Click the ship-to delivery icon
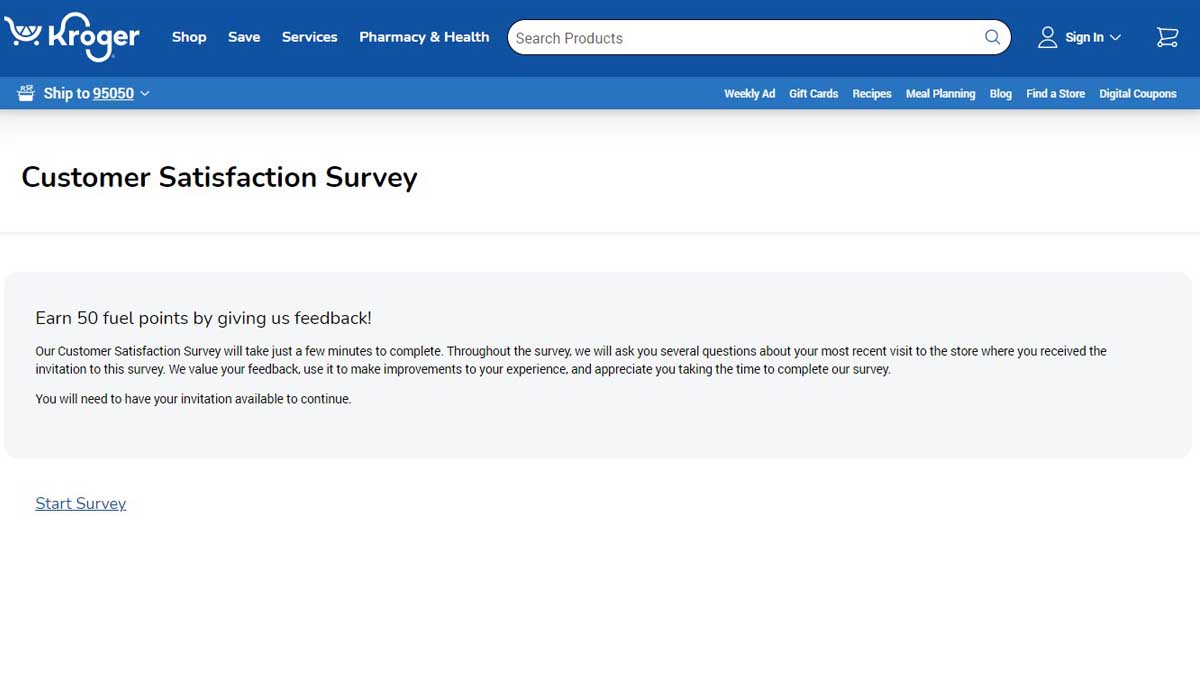 click(26, 93)
